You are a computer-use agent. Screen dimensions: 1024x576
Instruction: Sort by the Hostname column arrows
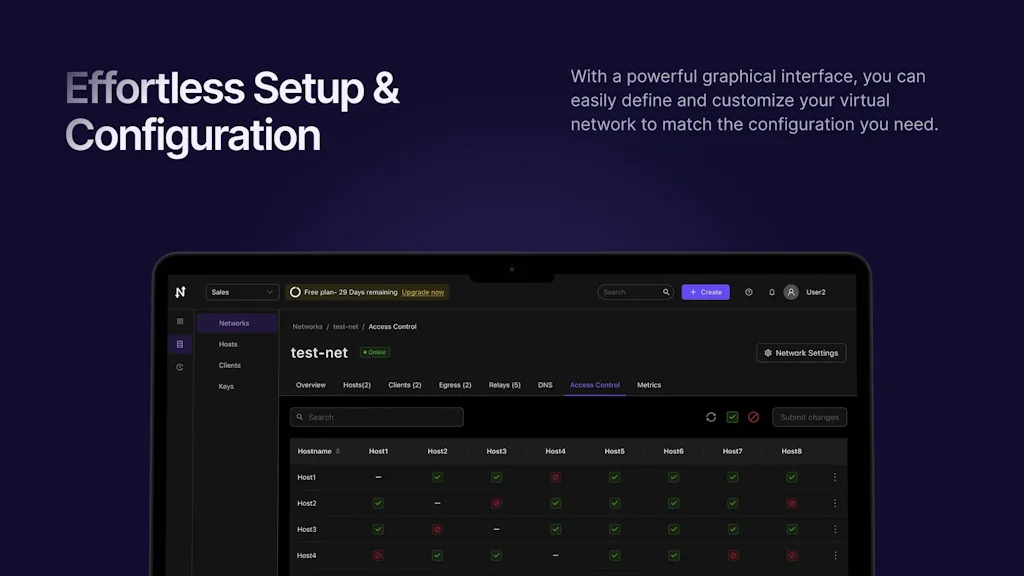(338, 451)
